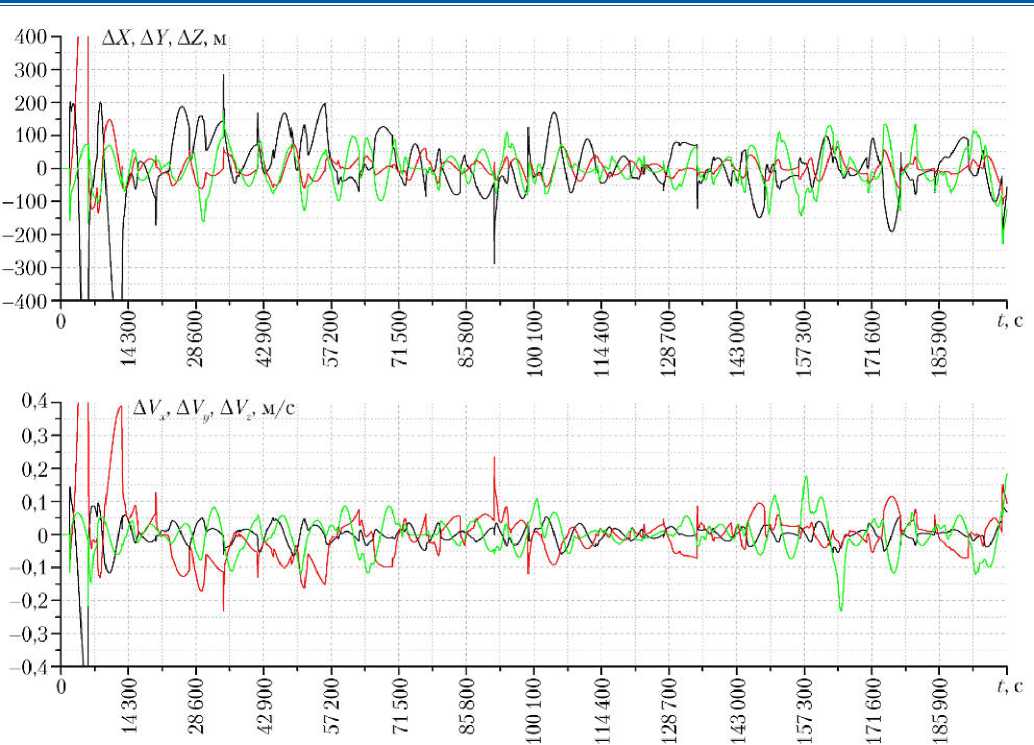
Task: Select the 0,3 velocity y-axis label
Action: [34, 435]
